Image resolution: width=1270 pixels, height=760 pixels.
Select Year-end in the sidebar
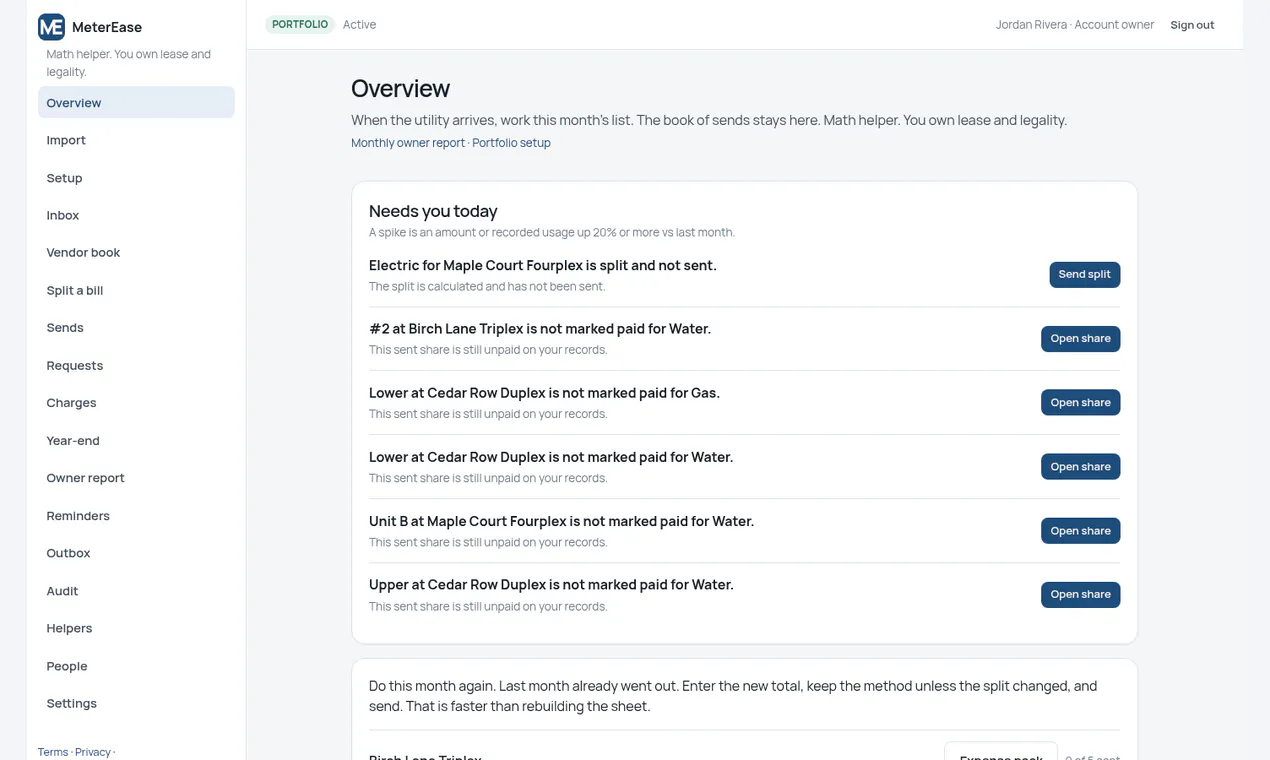tap(136, 440)
